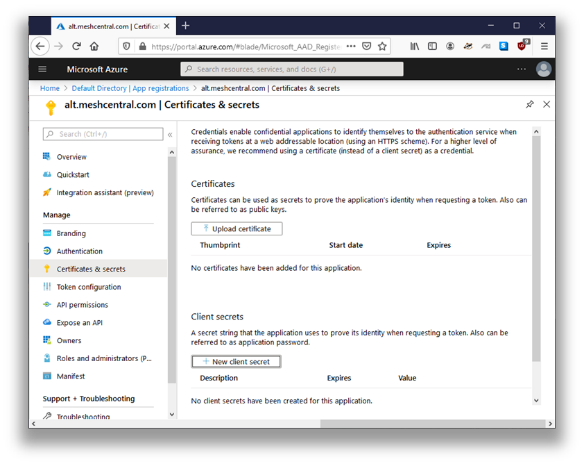
Task: Collapse the left navigation with the double chevron
Action: click(x=170, y=134)
